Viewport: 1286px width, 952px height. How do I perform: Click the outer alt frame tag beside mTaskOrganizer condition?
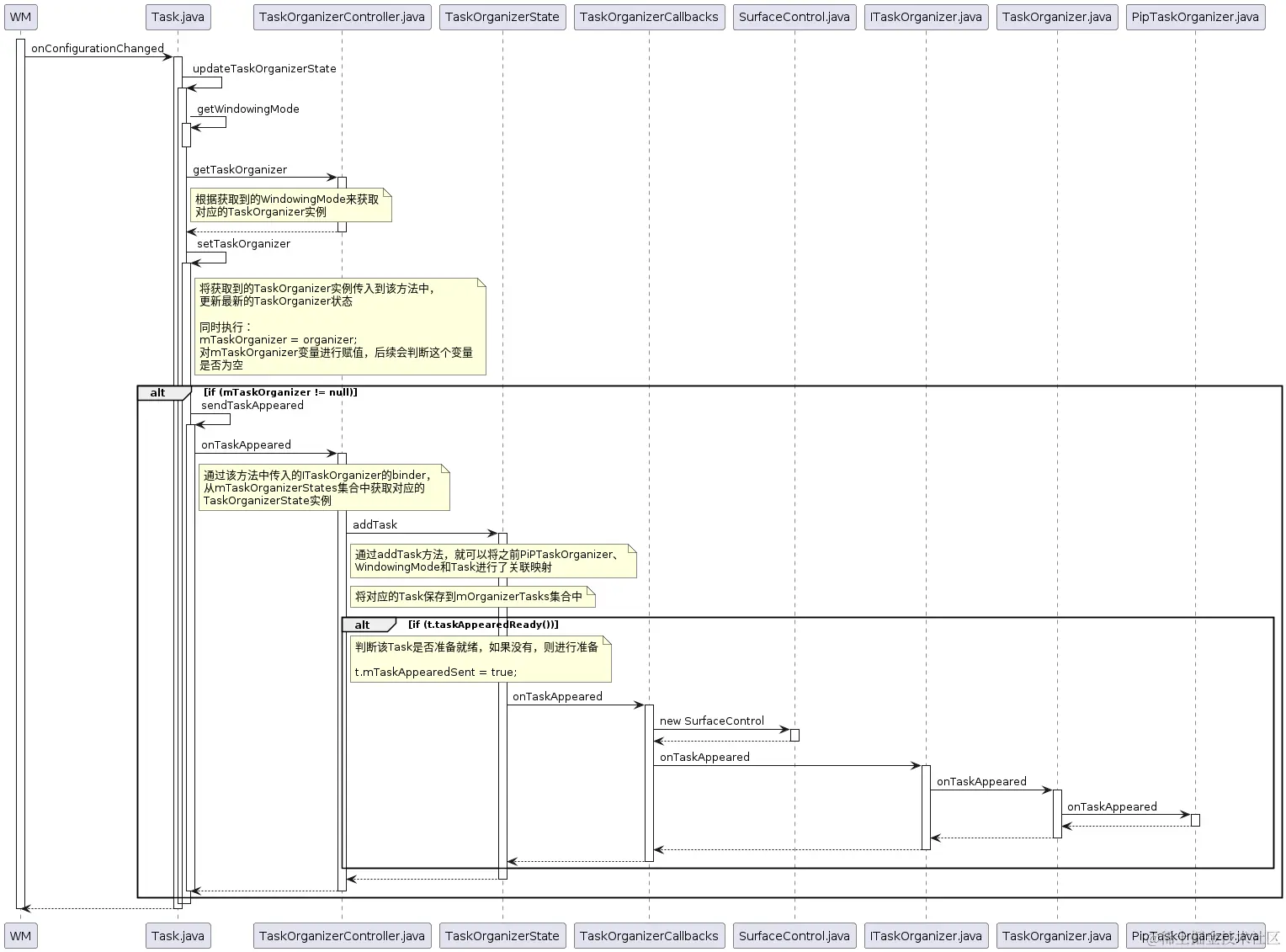164,393
